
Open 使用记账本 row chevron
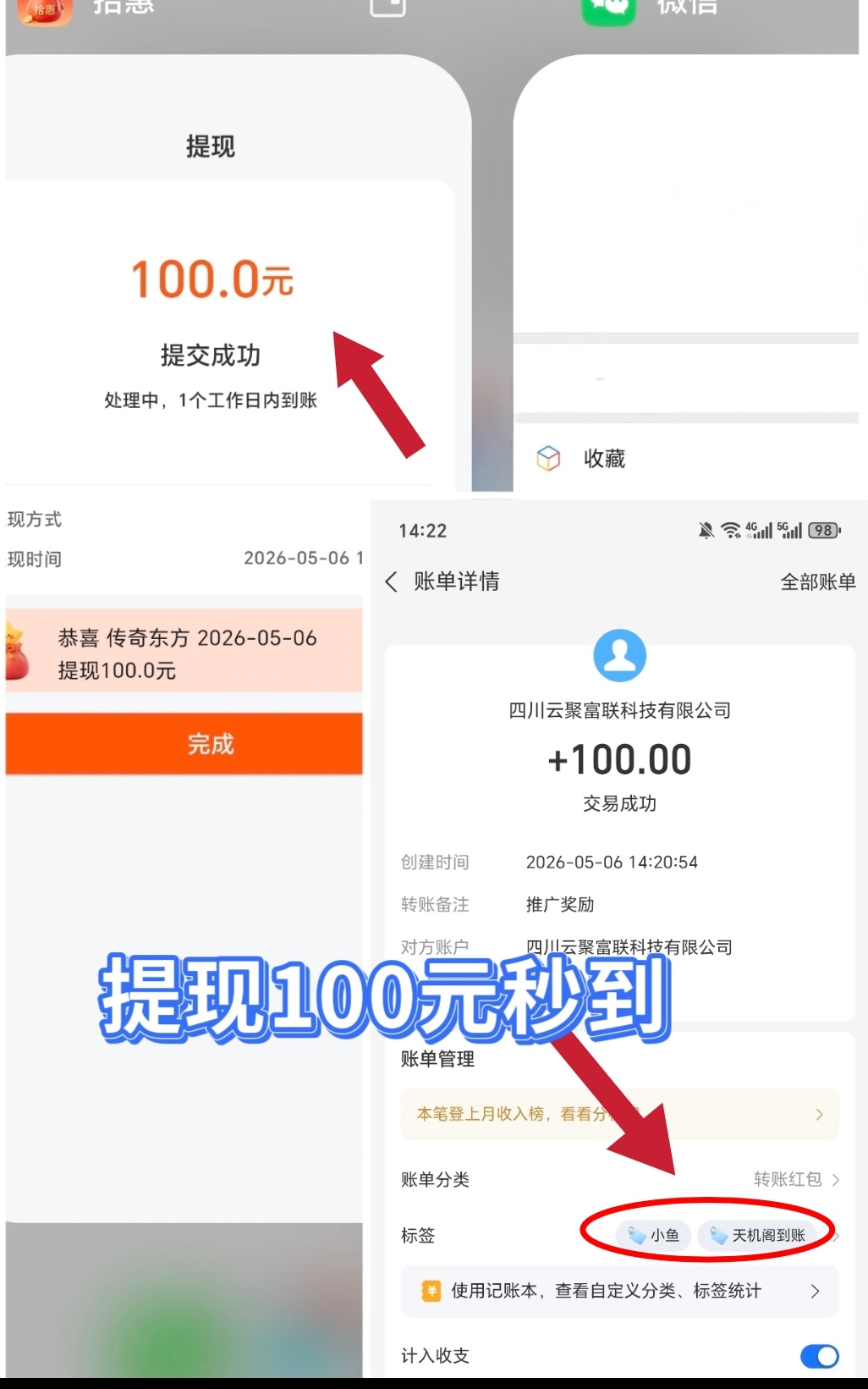[x=815, y=1291]
